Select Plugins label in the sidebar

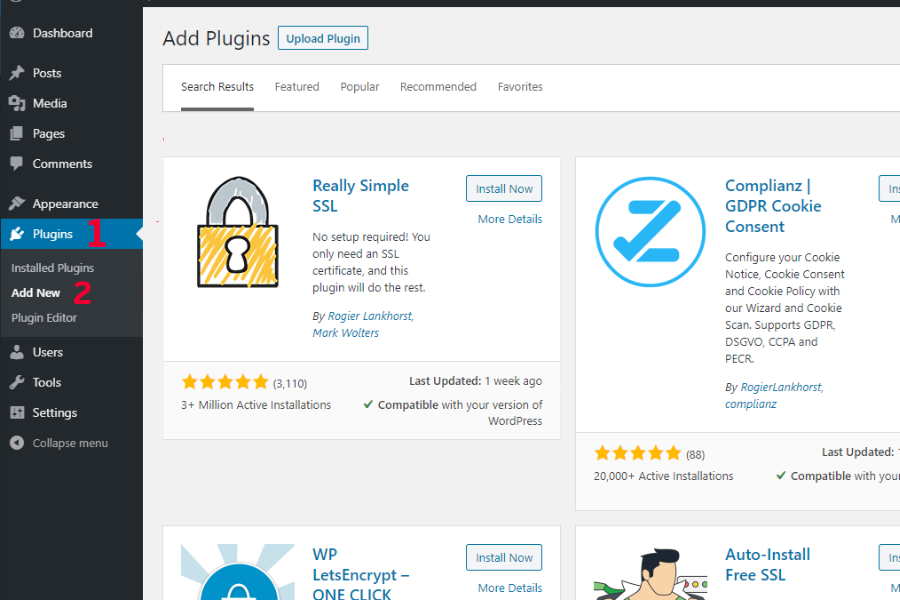[x=53, y=234]
